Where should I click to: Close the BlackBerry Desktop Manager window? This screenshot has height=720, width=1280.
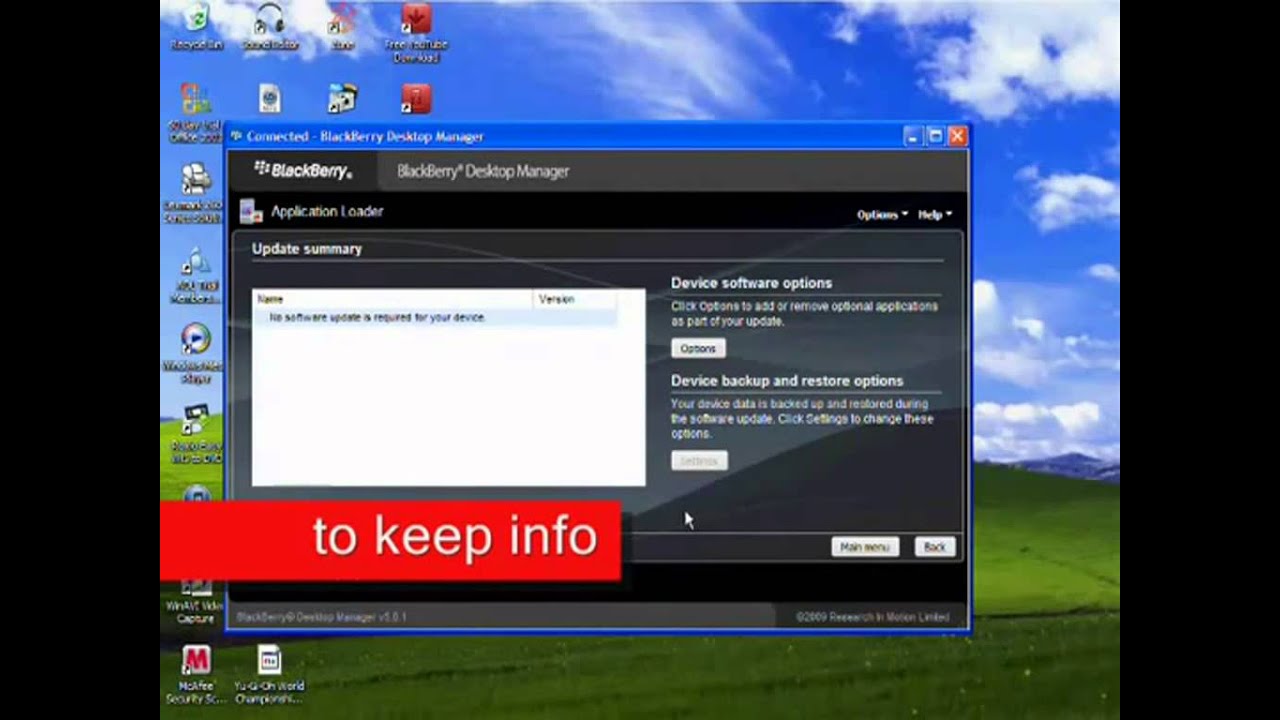[x=957, y=137]
